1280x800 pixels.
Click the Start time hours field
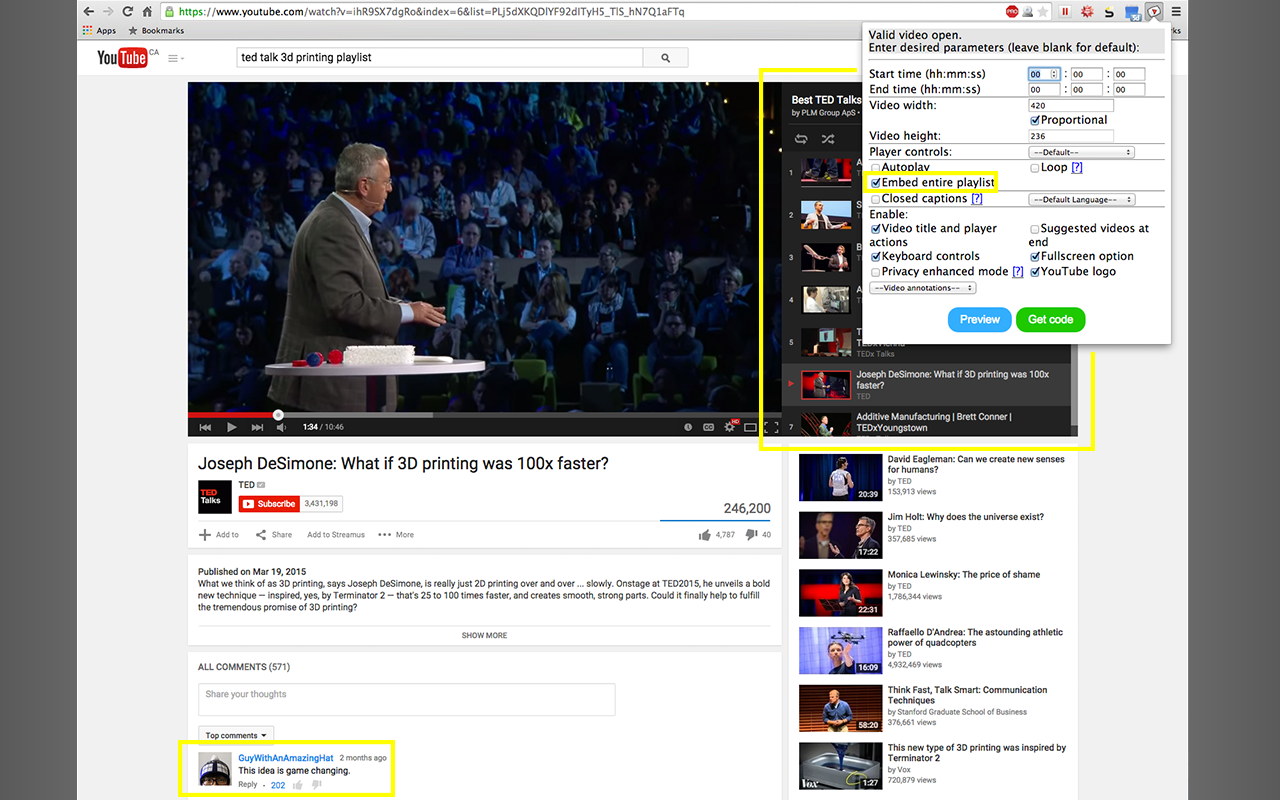1043,74
